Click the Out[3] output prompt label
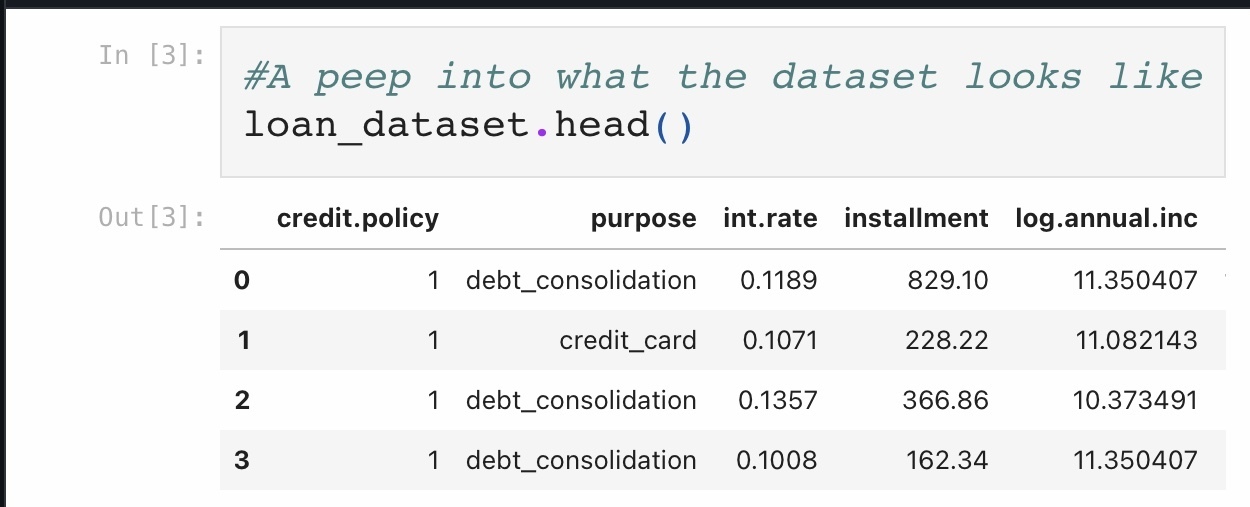This screenshot has width=1250, height=507. [x=152, y=216]
